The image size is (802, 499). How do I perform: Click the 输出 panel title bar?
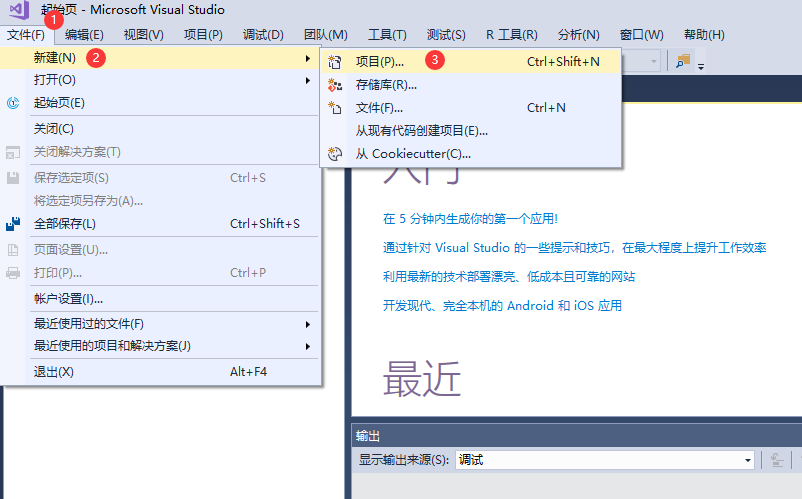point(577,436)
